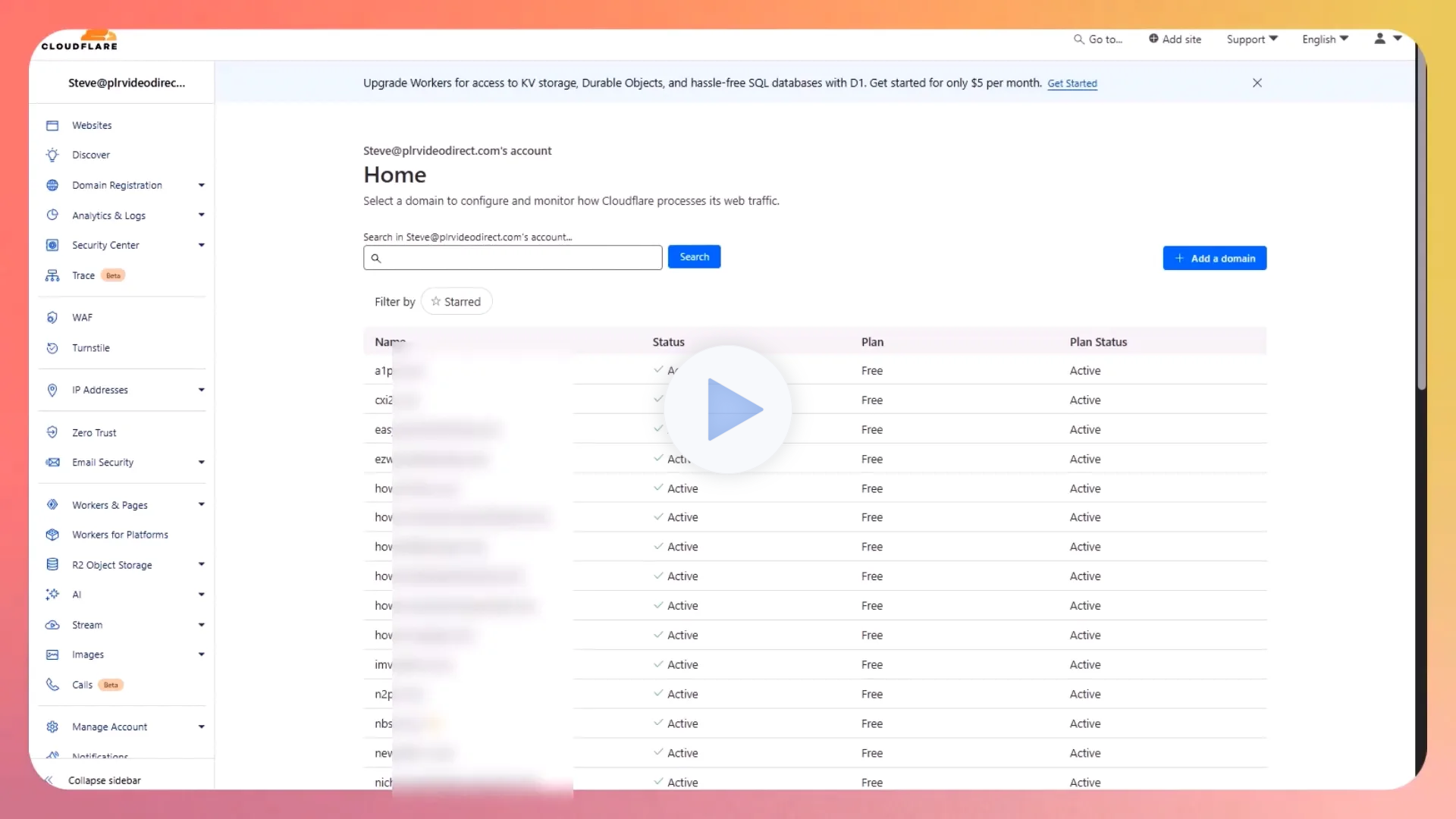
Task: Follow the Get Started link
Action: click(x=1072, y=83)
